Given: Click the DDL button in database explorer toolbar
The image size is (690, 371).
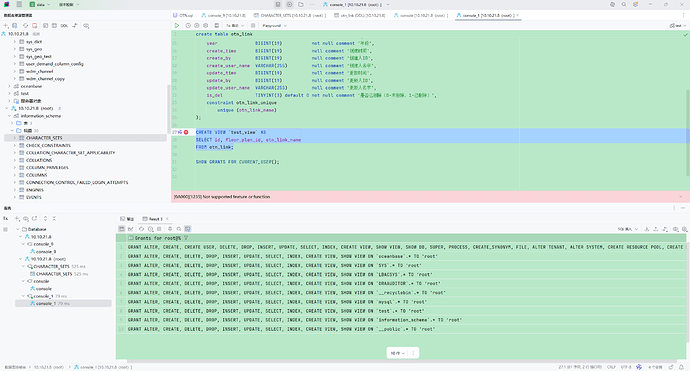Looking at the screenshot, I should [x=64, y=26].
